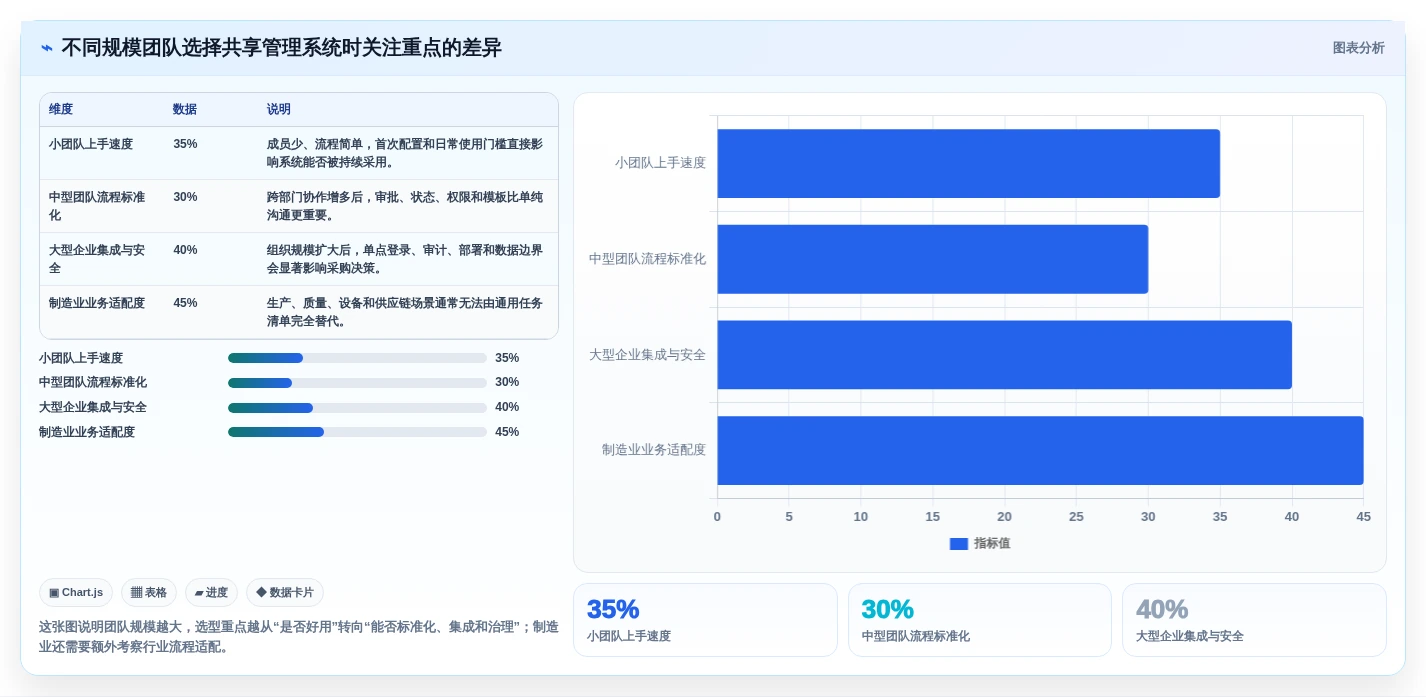Click the 中型团队流程标准化 progress bar
The width and height of the screenshot is (1426, 697).
[x=357, y=382]
